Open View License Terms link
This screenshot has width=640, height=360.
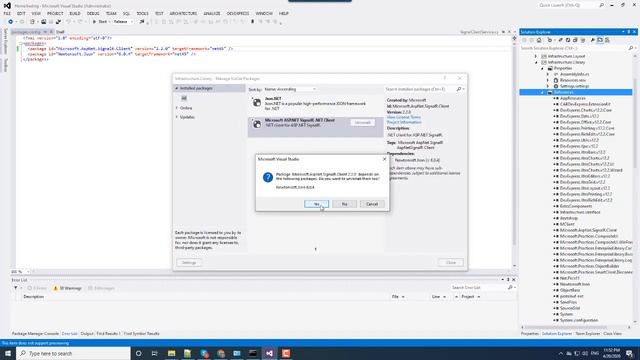tap(404, 117)
